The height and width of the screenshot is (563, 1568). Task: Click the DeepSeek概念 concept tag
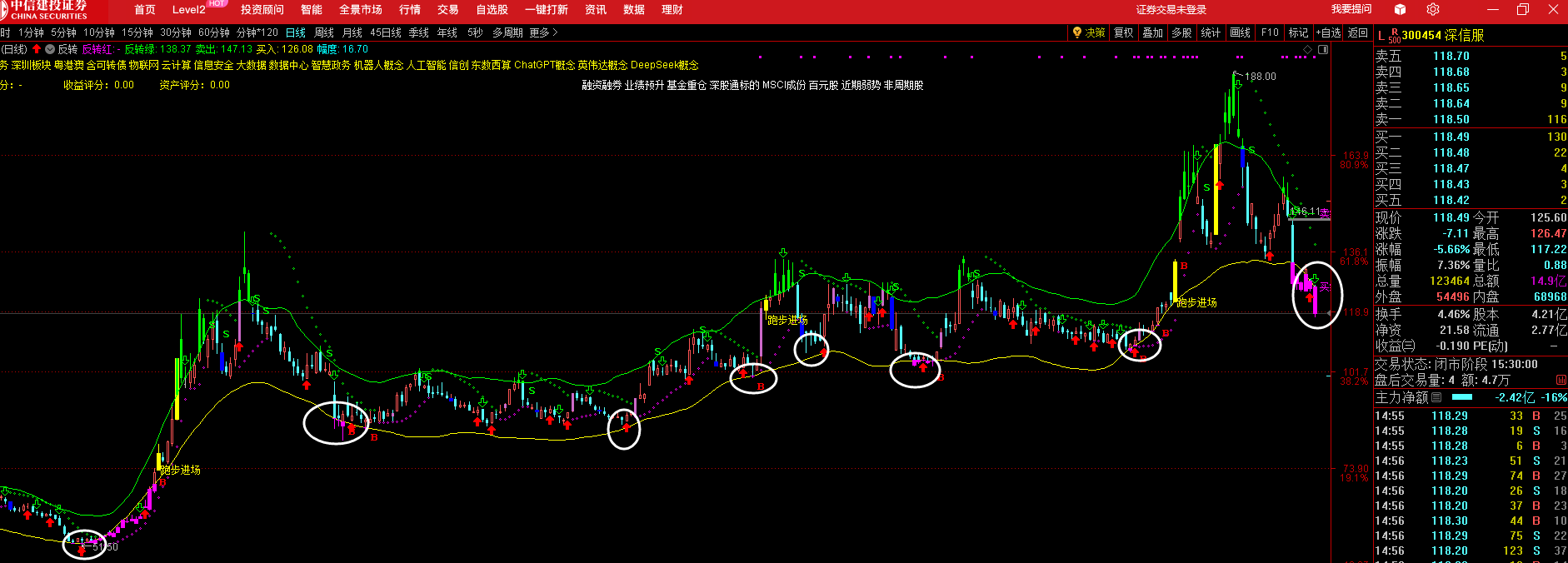pos(665,65)
